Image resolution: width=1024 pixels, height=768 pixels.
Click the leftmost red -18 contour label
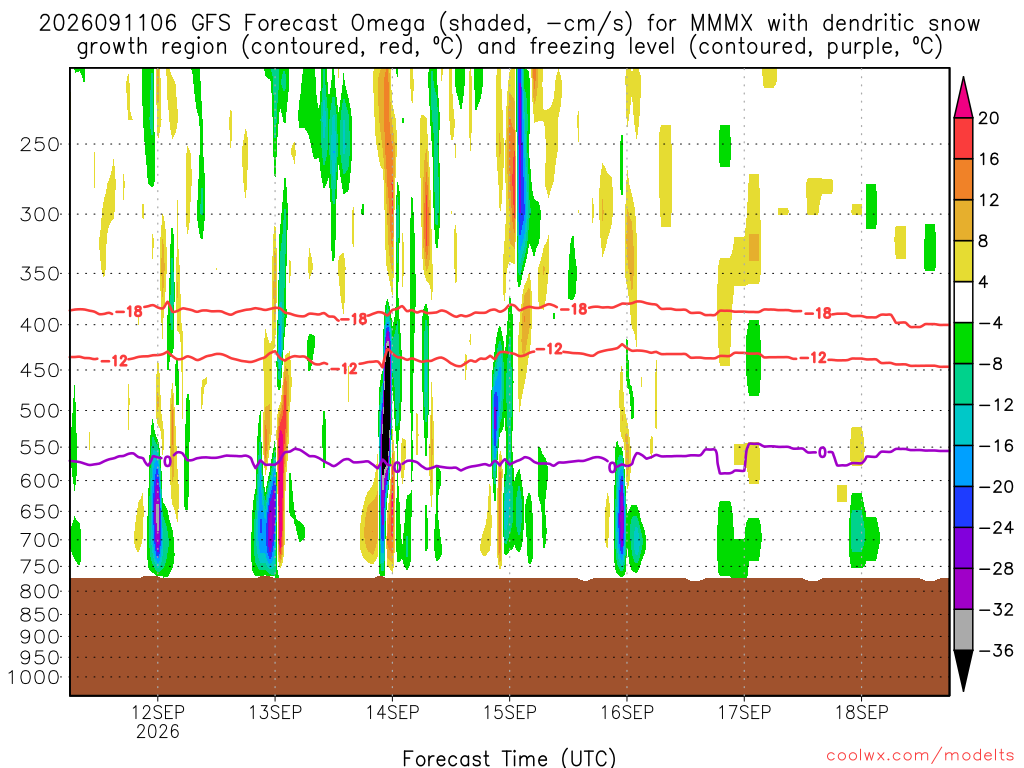(x=129, y=312)
